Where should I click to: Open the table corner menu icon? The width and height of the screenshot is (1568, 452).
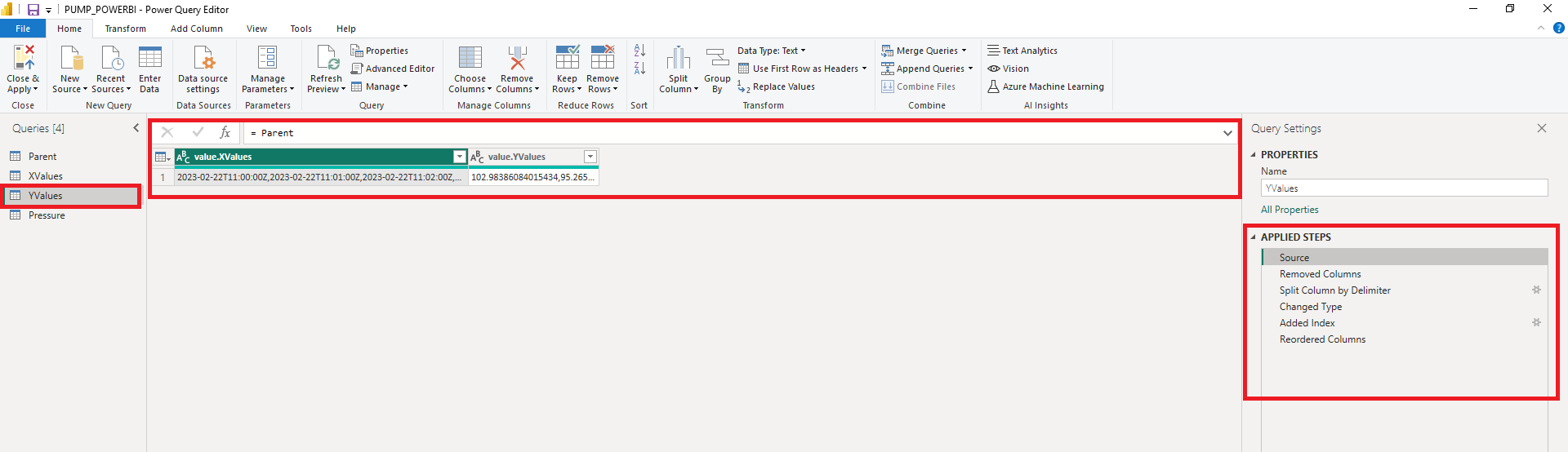click(x=163, y=157)
